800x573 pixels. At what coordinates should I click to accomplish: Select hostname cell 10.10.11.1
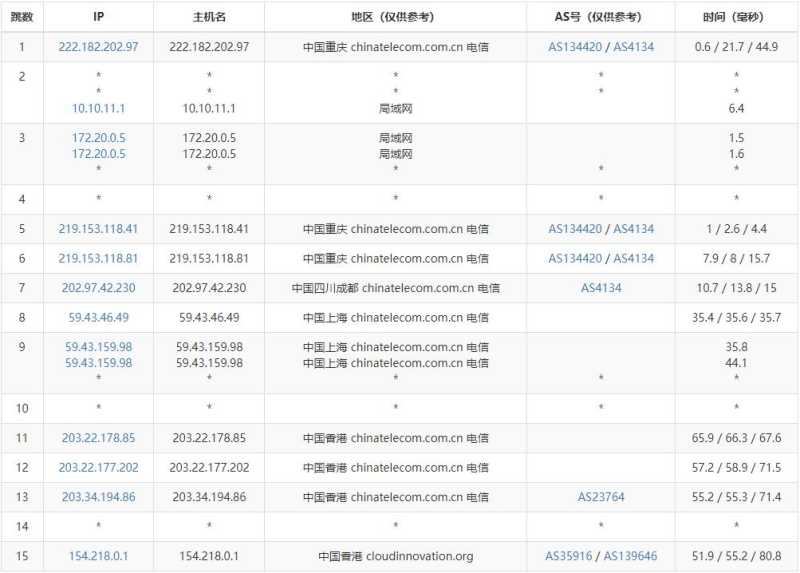pyautogui.click(x=209, y=108)
